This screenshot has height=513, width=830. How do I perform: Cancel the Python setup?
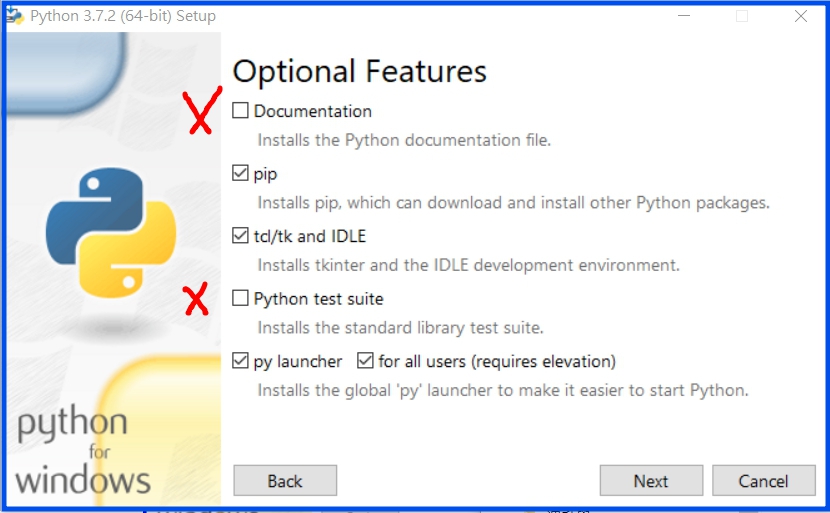pos(763,481)
